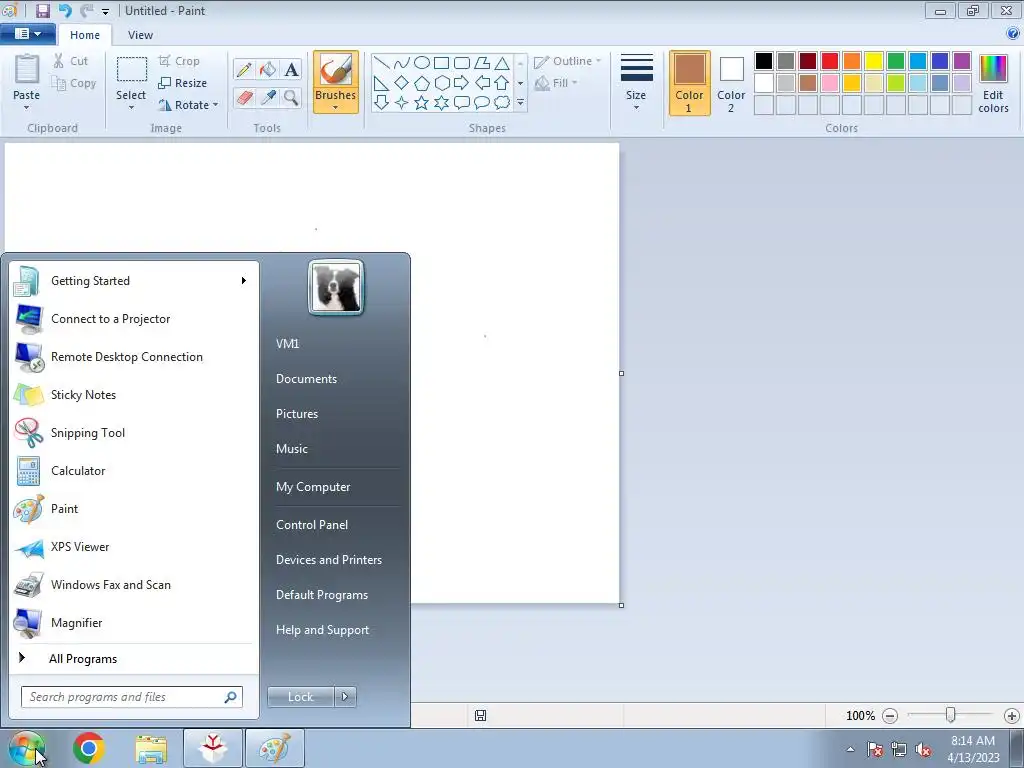The width and height of the screenshot is (1024, 768).
Task: Show hidden tray icons arrow
Action: pos(850,749)
